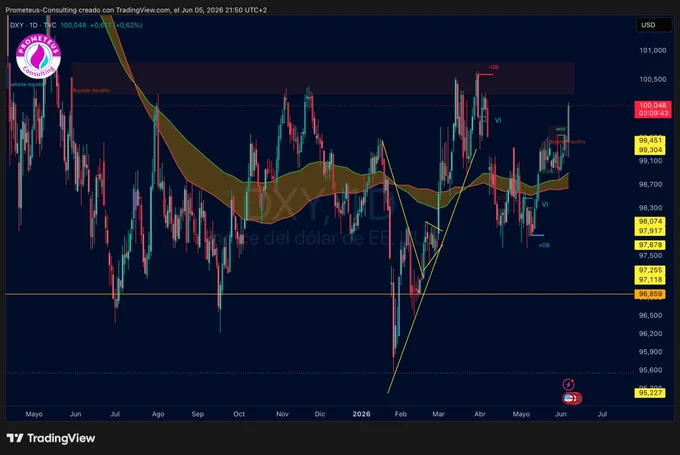Click the 100,500 price axis value
The image size is (680, 455).
click(x=653, y=79)
